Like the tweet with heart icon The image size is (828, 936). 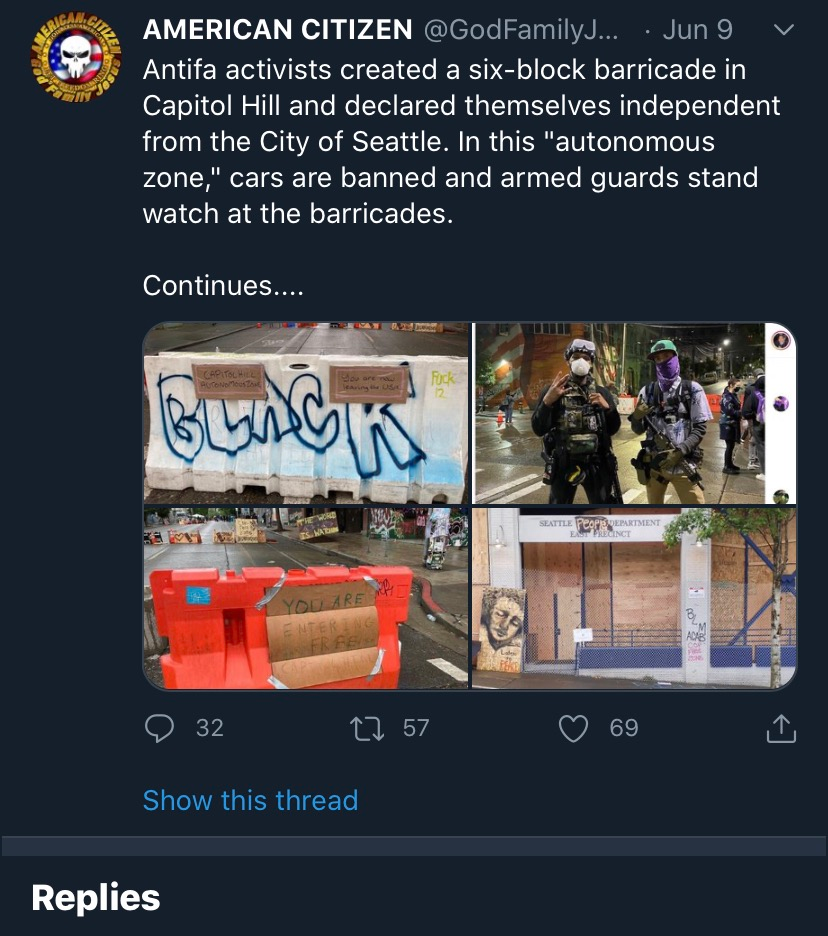[573, 728]
